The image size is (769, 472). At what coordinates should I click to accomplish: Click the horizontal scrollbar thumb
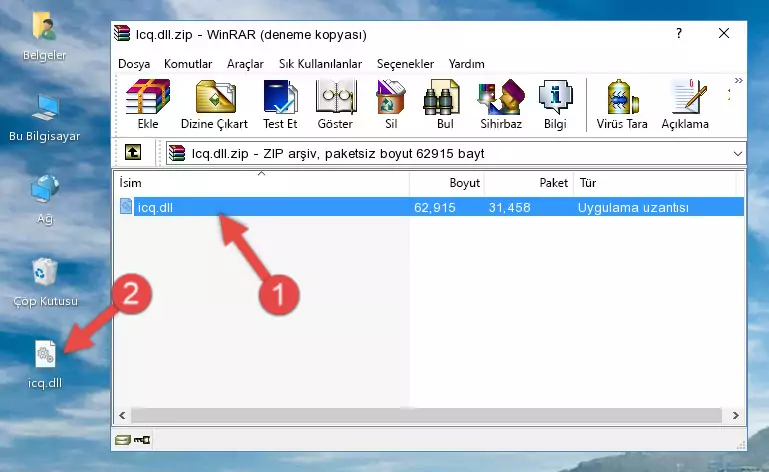pyautogui.click(x=426, y=416)
